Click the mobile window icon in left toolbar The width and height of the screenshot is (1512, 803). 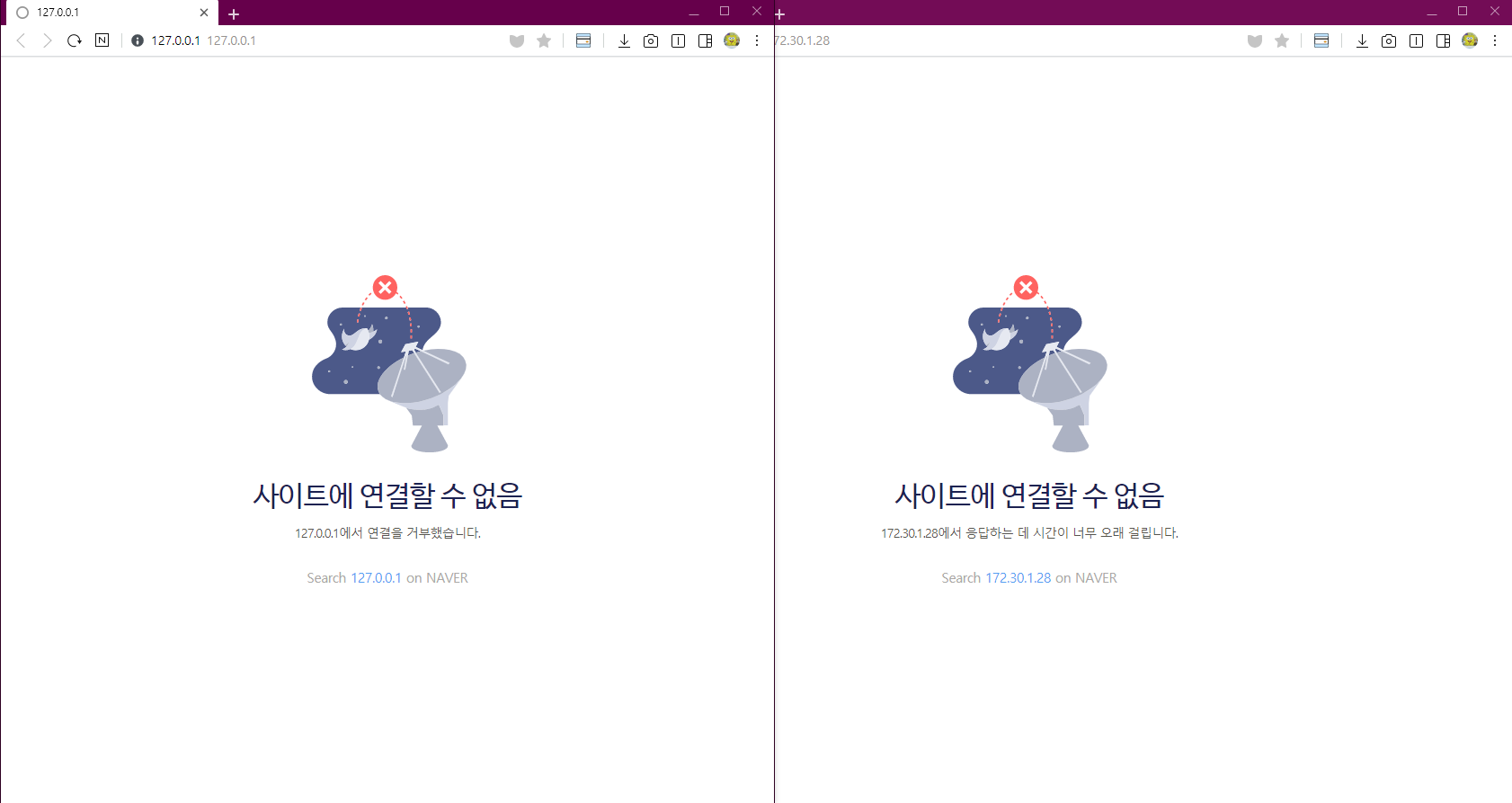(679, 40)
